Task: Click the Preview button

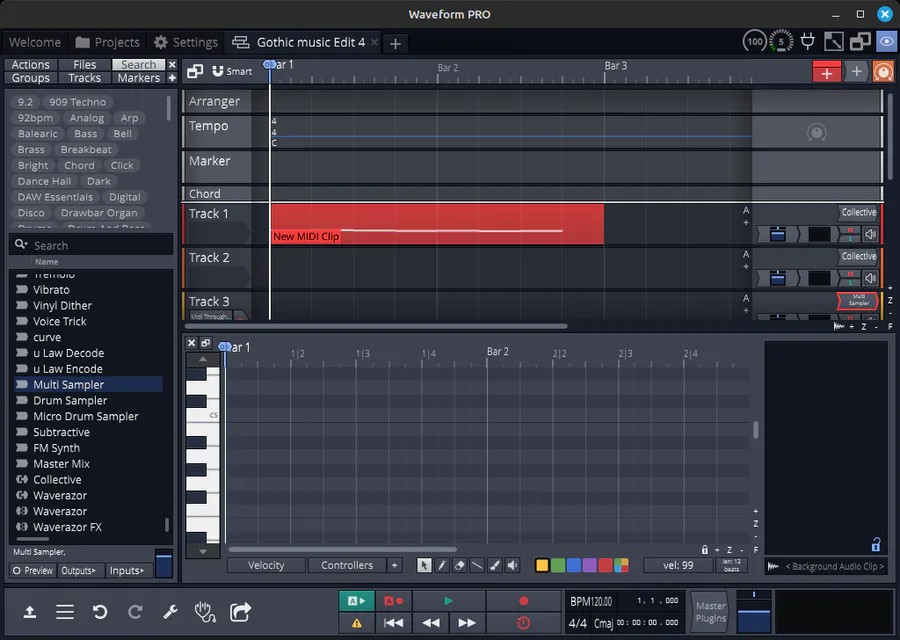Action: click(x=33, y=571)
